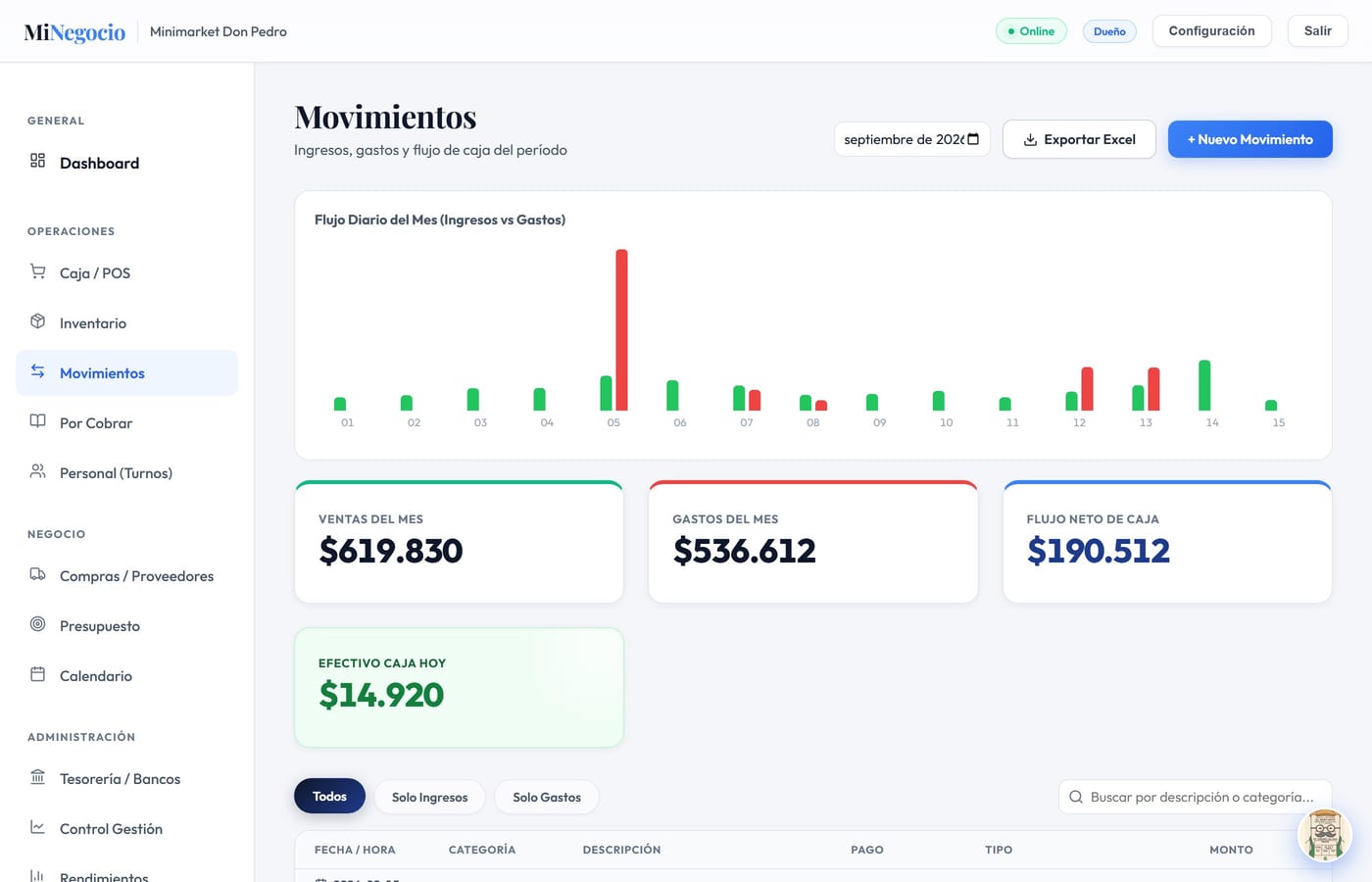This screenshot has width=1372, height=882.
Task: Click the Presupuesto target icon
Action: coord(37,624)
